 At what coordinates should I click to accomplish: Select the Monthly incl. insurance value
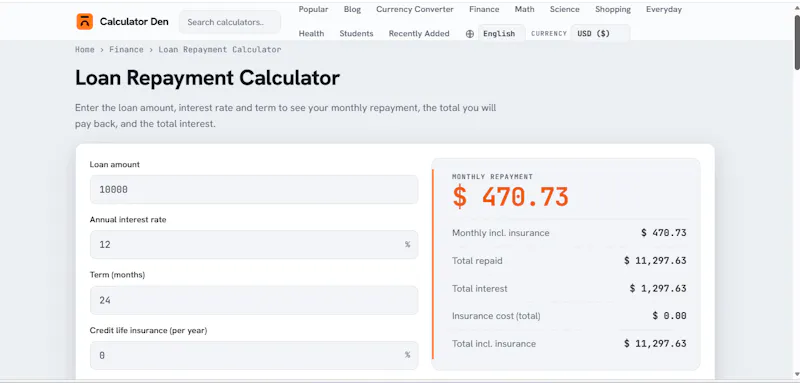(664, 233)
